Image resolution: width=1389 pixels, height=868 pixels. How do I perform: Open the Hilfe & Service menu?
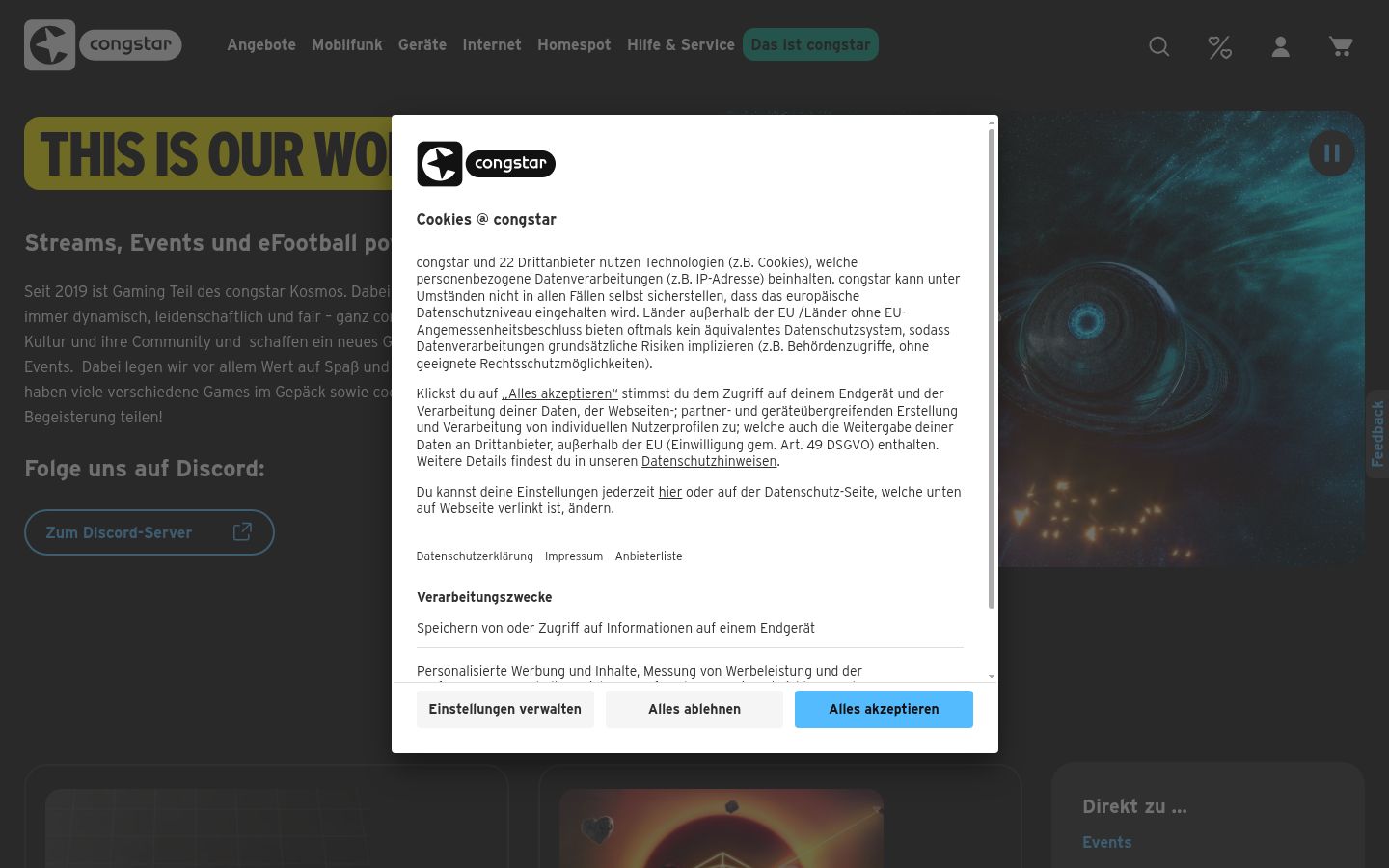[x=681, y=44]
